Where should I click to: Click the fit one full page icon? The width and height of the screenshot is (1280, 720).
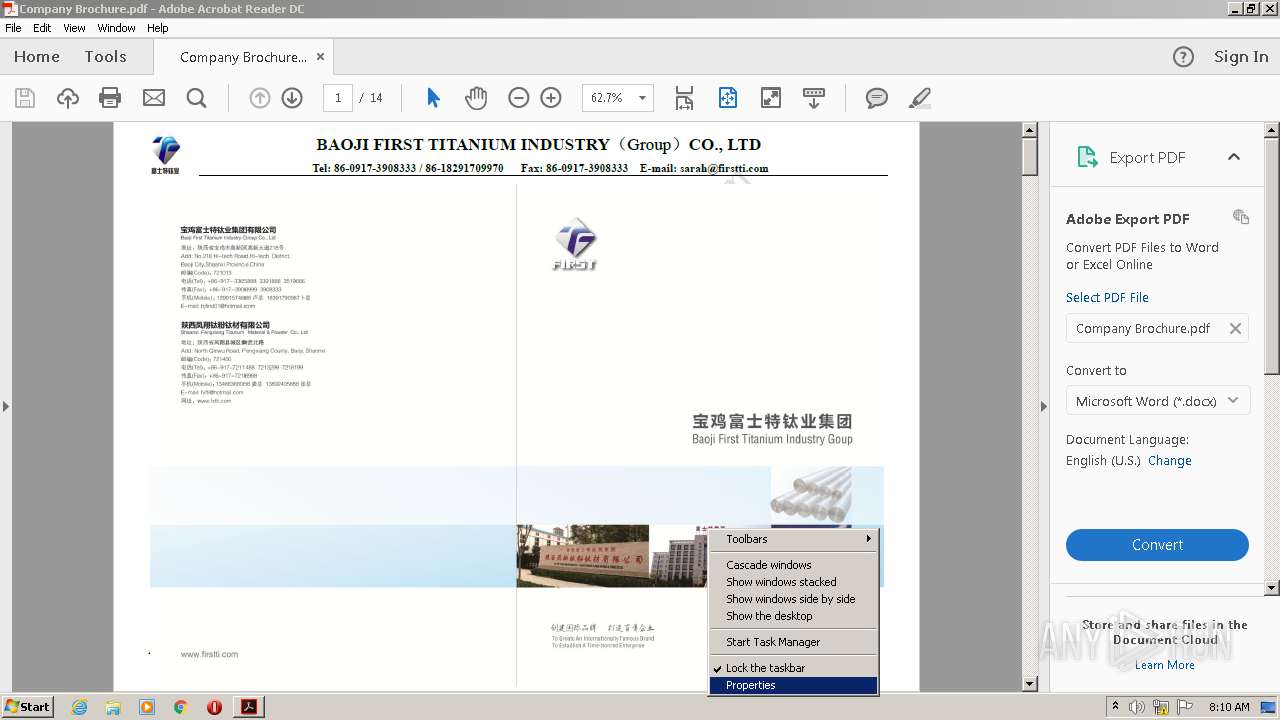click(727, 98)
